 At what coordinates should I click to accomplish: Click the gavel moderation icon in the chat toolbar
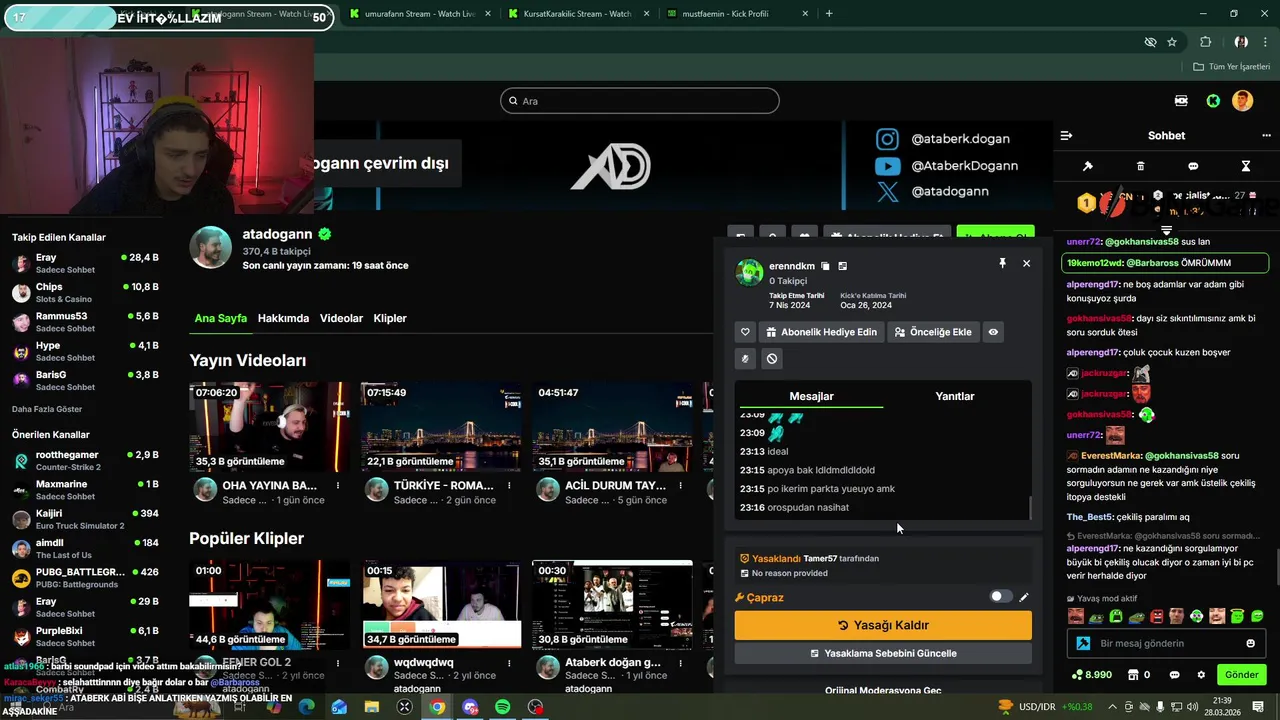pyautogui.click(x=1088, y=166)
